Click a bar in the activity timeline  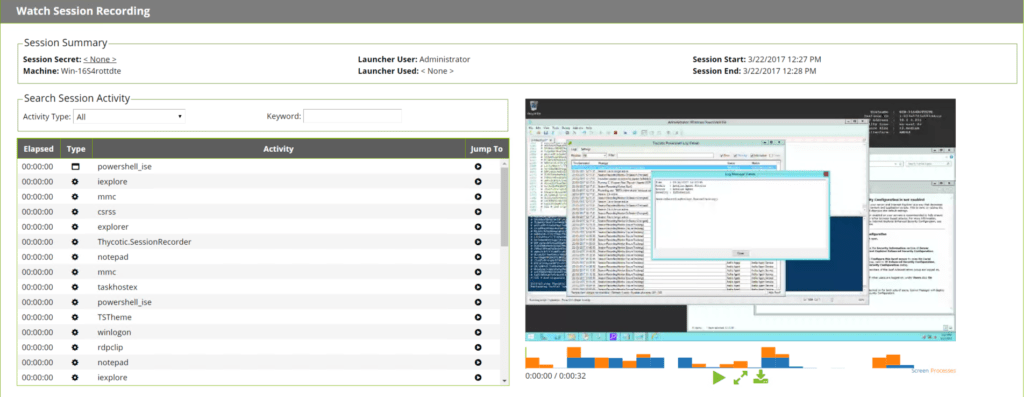tap(574, 358)
